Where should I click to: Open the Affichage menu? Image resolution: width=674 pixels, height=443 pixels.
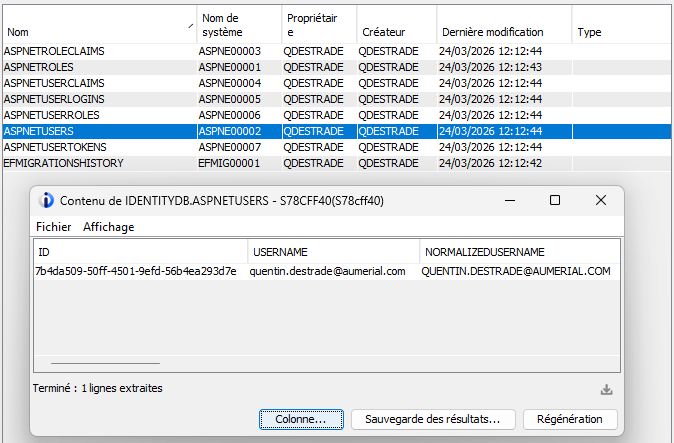[x=108, y=227]
